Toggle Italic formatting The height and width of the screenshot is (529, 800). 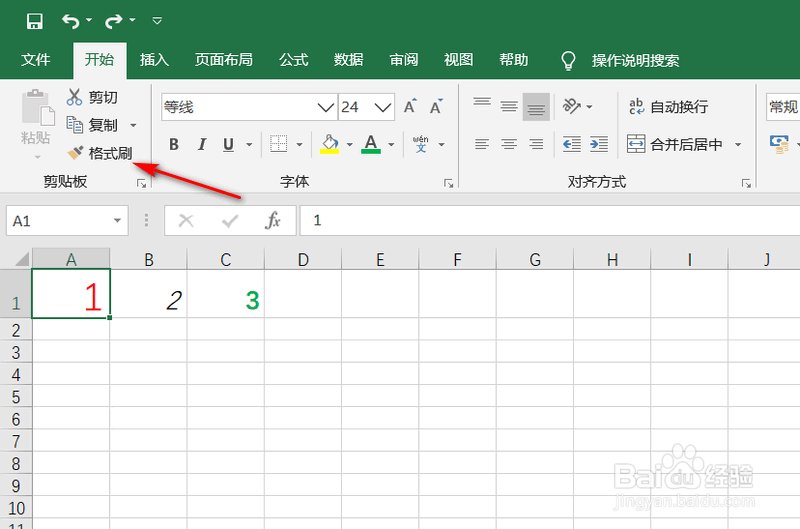tap(202, 144)
